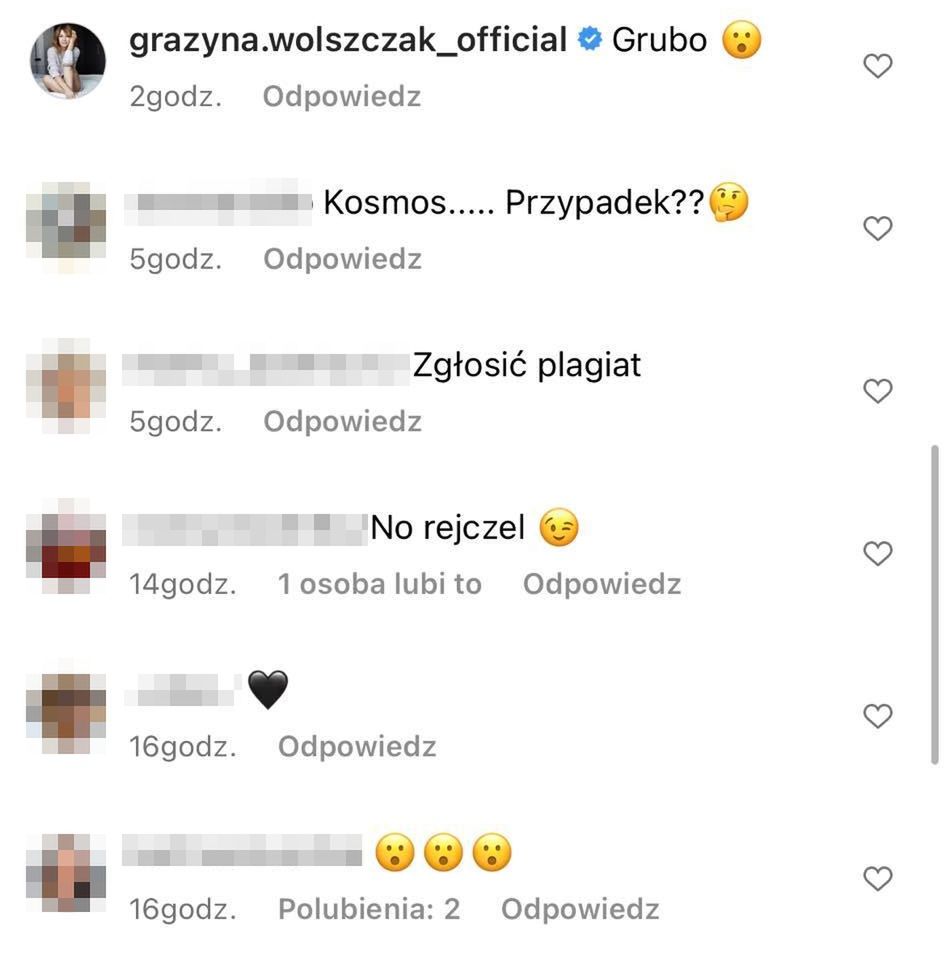Click Odpowiedz under "No rejczel" comment
The image size is (946, 964).
click(x=602, y=584)
